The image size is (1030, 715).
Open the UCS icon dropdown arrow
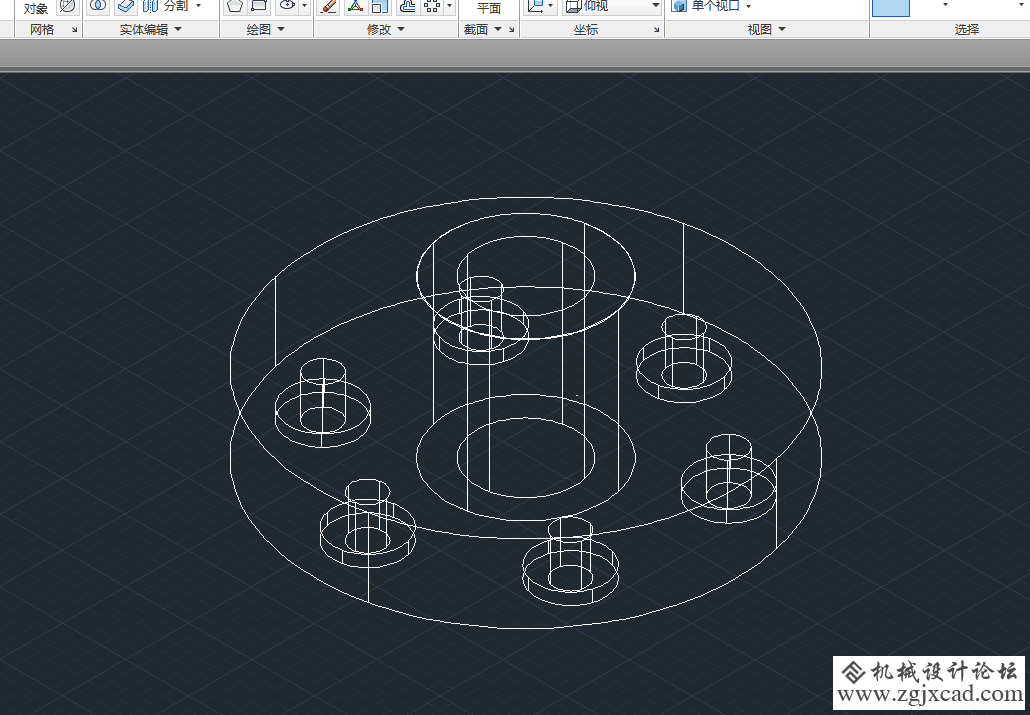550,6
